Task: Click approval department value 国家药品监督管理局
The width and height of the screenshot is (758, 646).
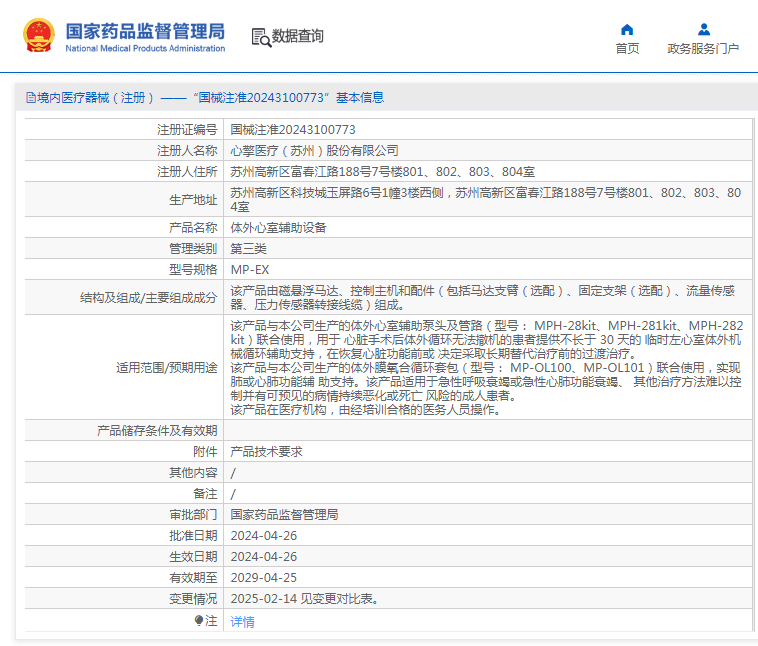Action: [284, 514]
